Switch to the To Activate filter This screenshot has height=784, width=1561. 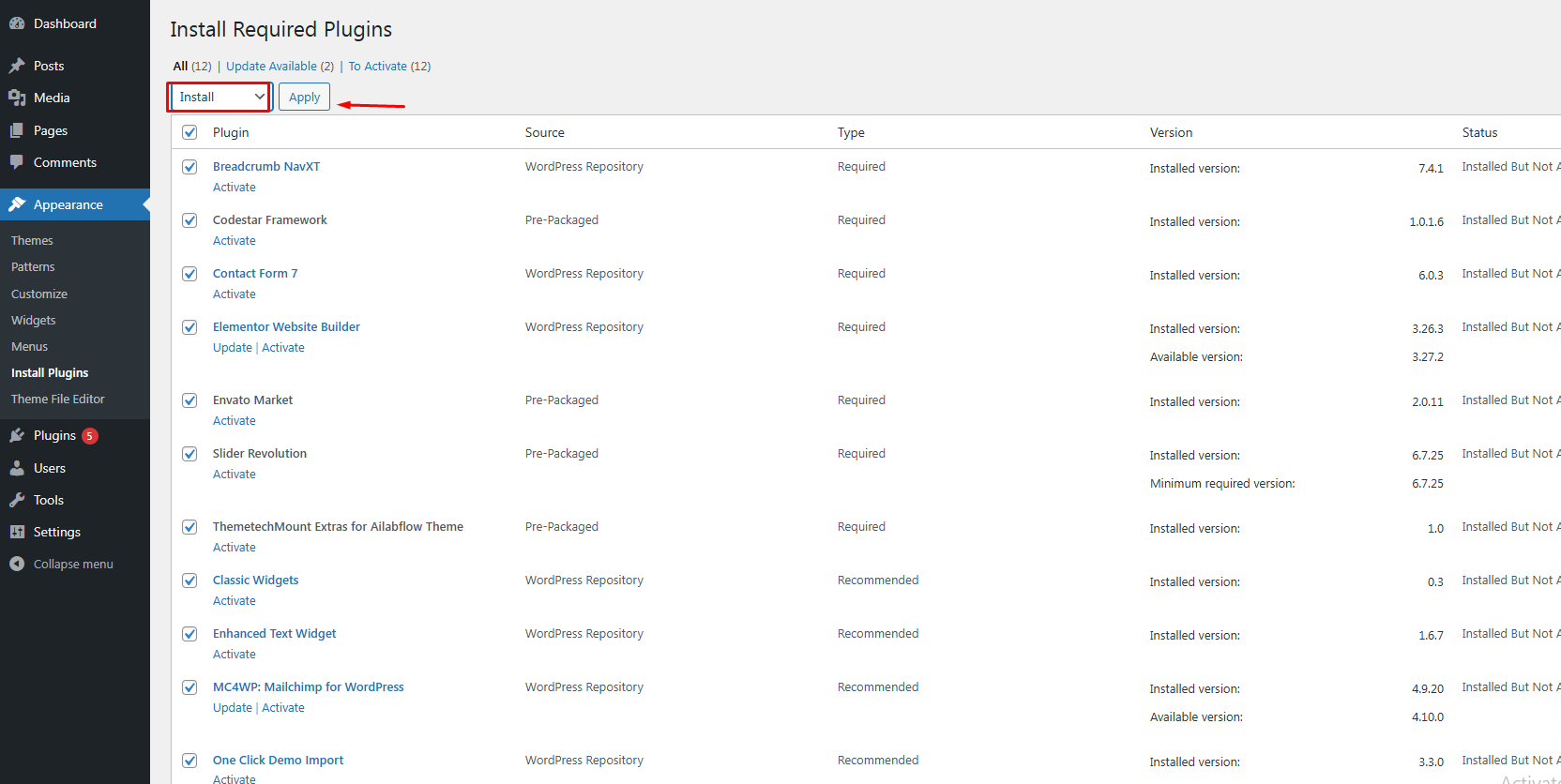[x=378, y=66]
